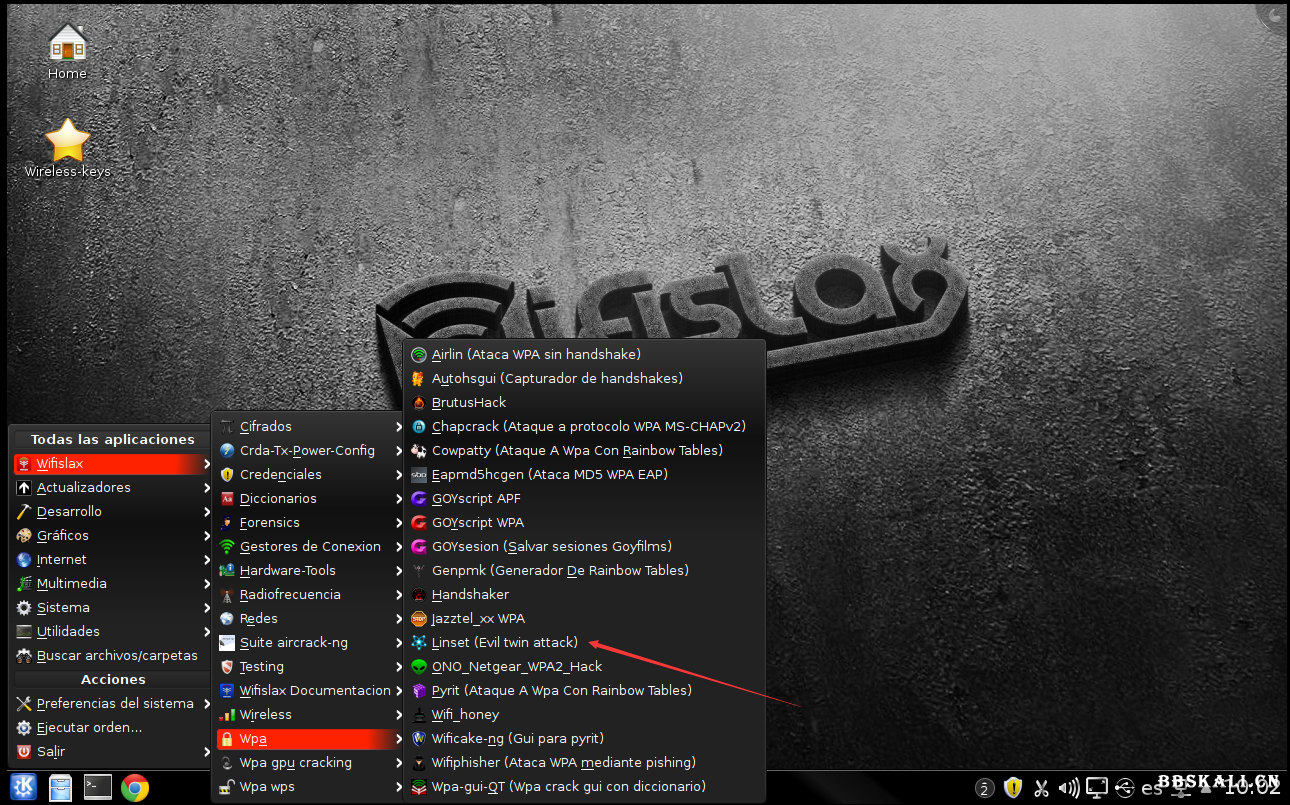Open the KDE application launcher button
Image resolution: width=1290 pixels, height=805 pixels.
(24, 787)
